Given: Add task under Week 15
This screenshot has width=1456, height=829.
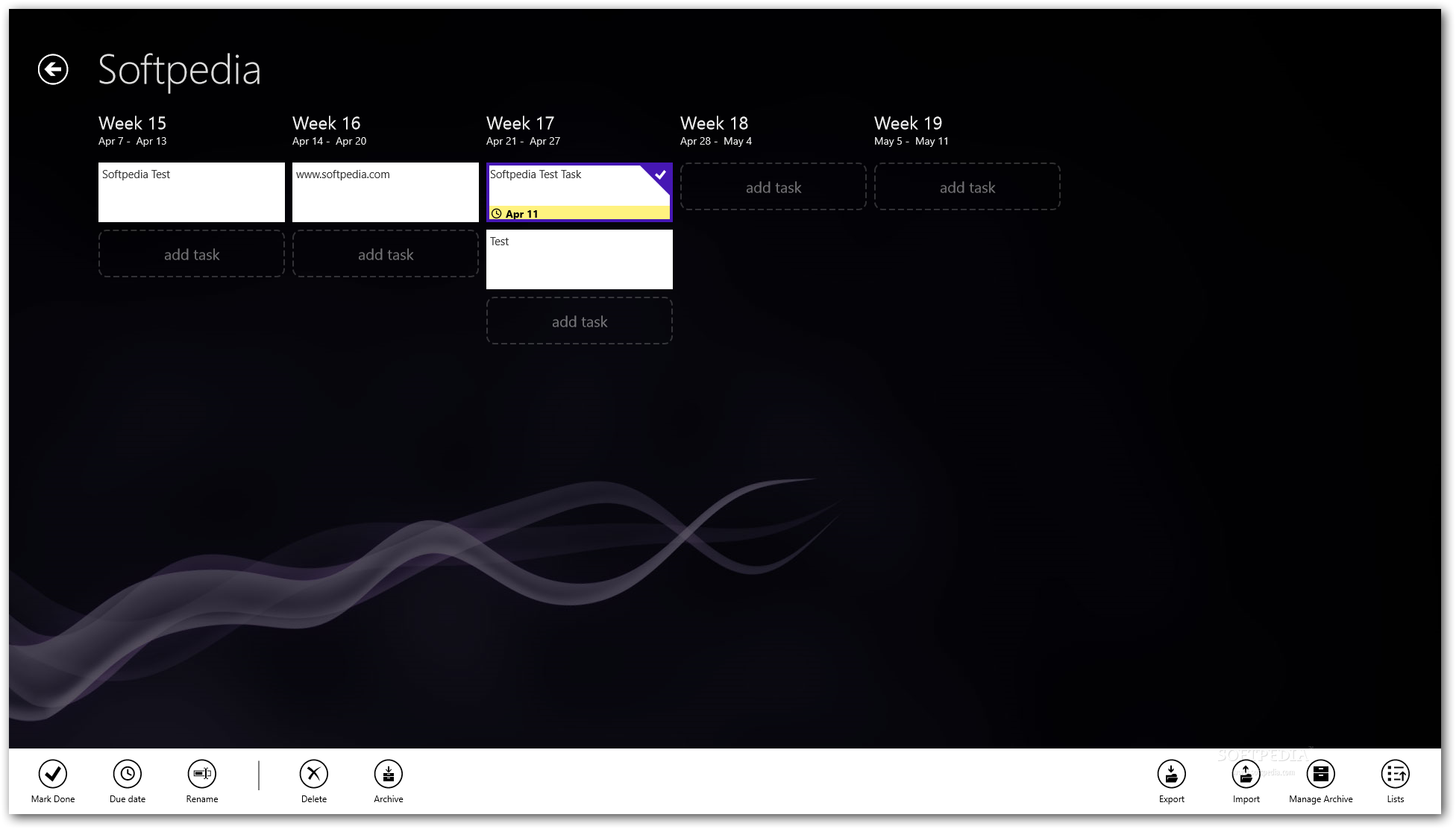Looking at the screenshot, I should (192, 254).
